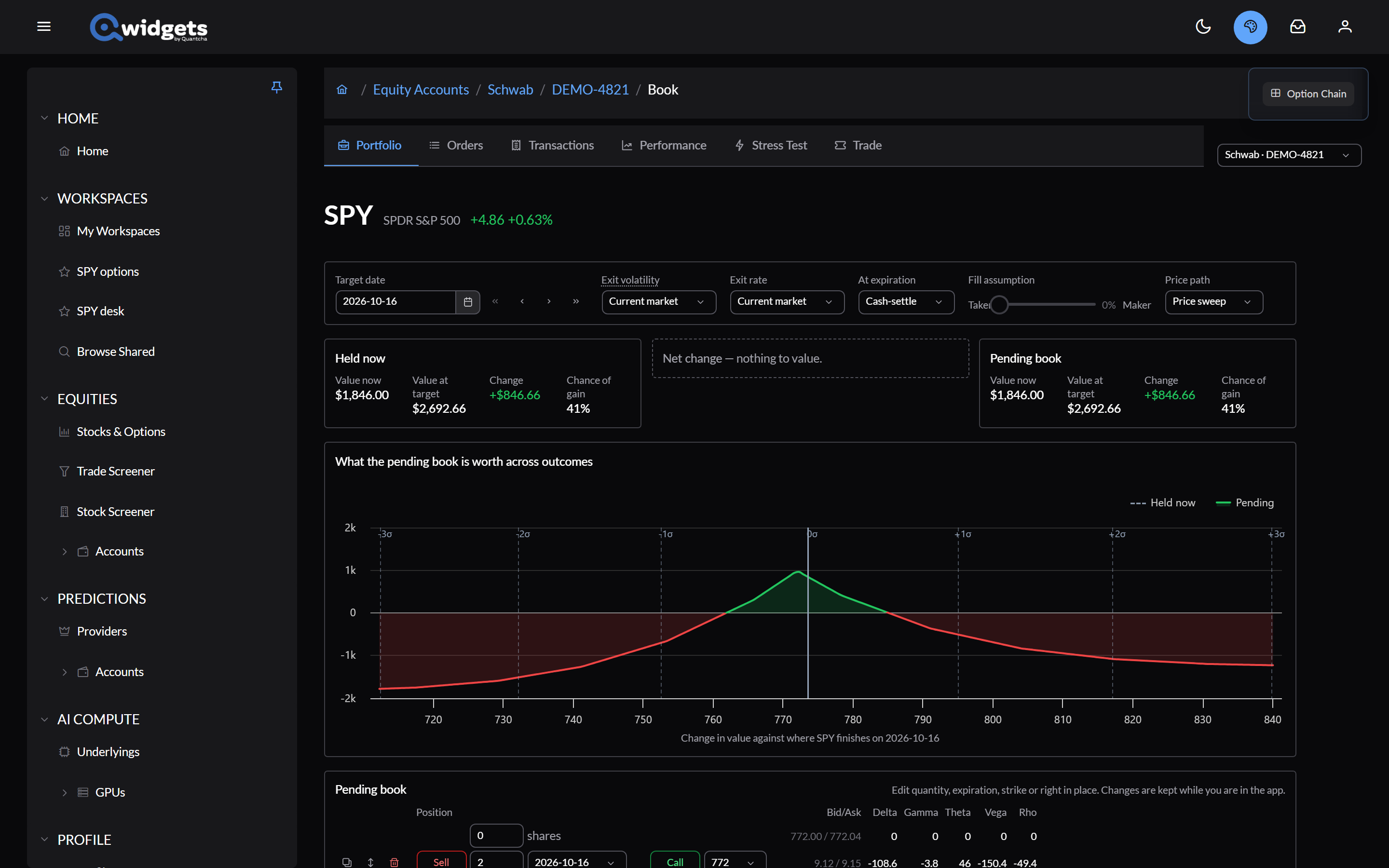Expand Accounts under PREDICTIONS
This screenshot has height=868, width=1389.
(x=64, y=672)
